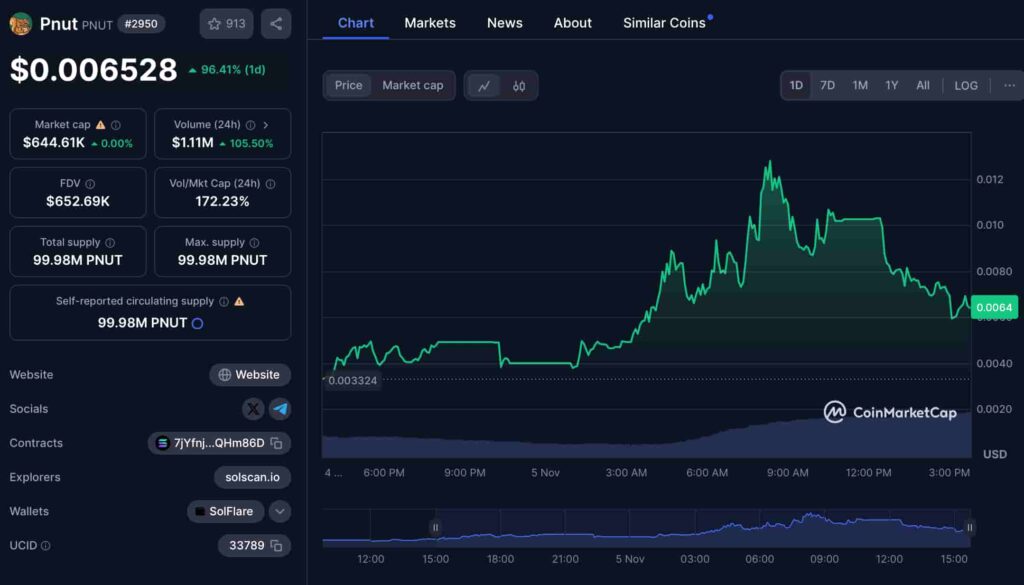
Task: Open the Similar Coins tab
Action: pyautogui.click(x=665, y=23)
